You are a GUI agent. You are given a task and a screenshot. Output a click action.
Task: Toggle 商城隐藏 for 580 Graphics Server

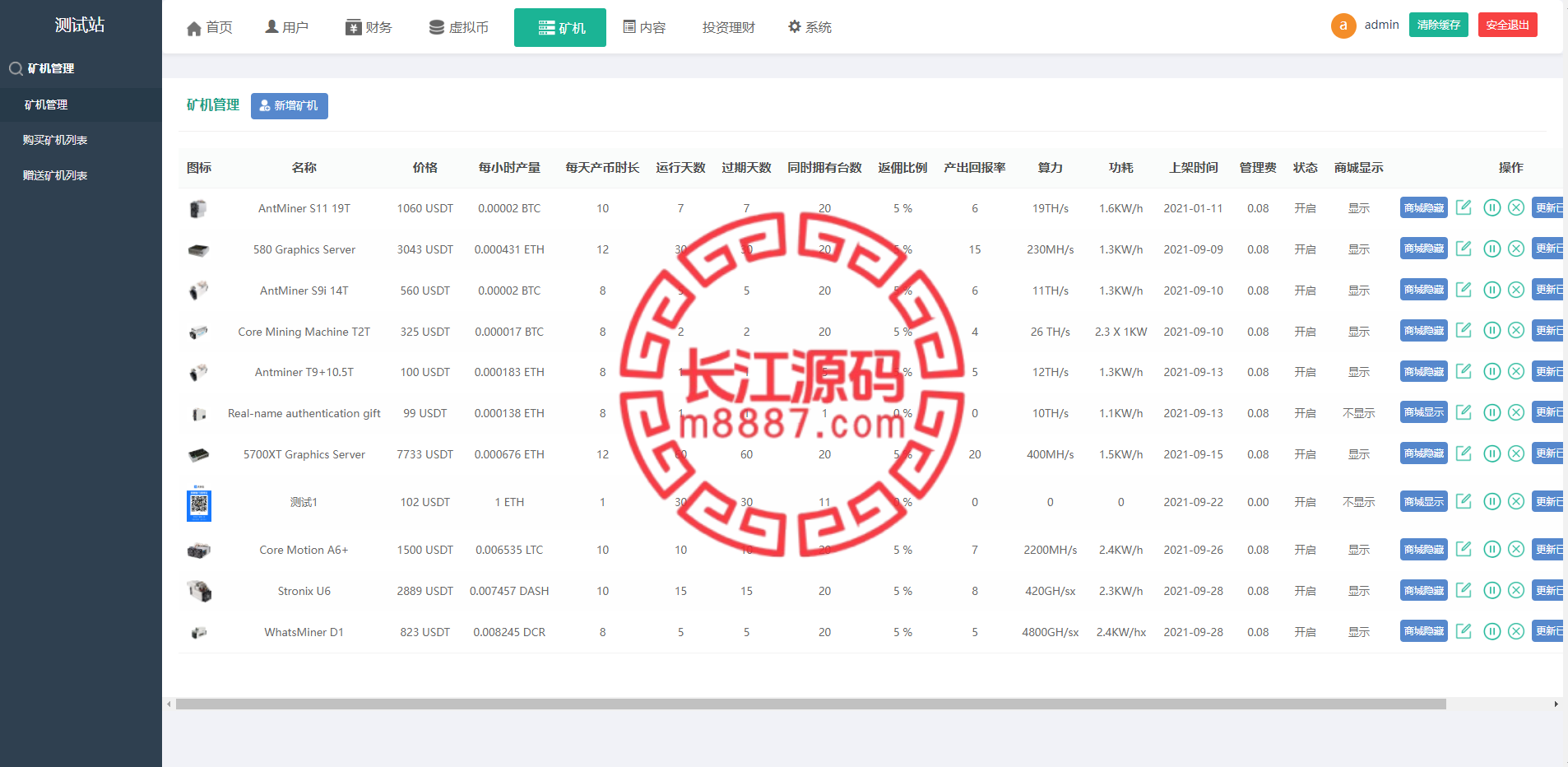pyautogui.click(x=1424, y=249)
